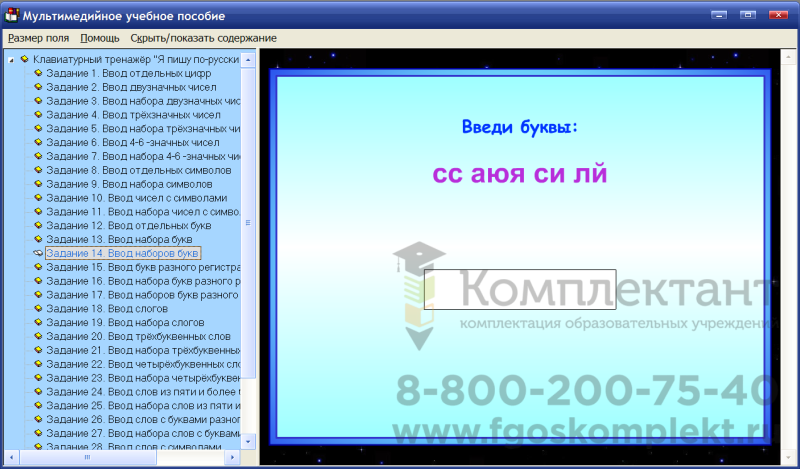
Task: Click the application icon in title bar
Action: click(12, 15)
